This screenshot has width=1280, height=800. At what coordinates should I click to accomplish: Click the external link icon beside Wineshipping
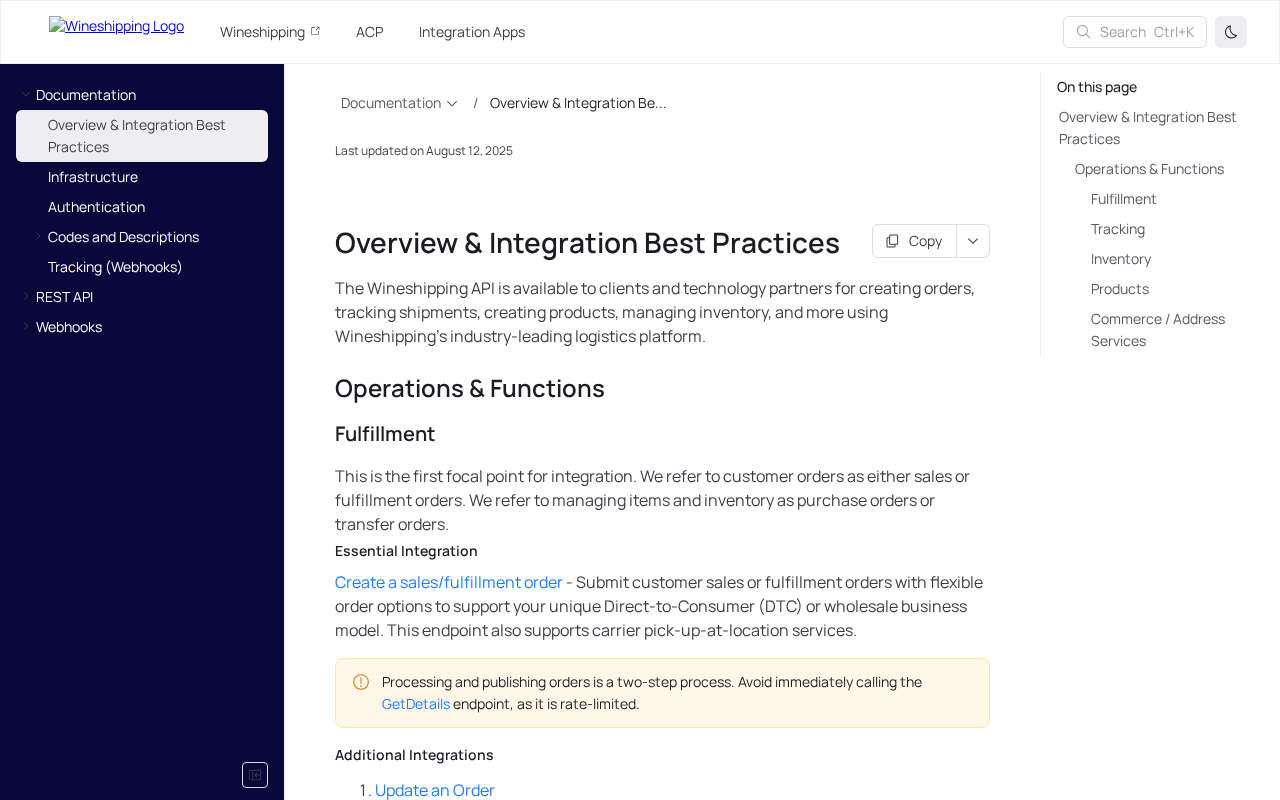click(315, 31)
